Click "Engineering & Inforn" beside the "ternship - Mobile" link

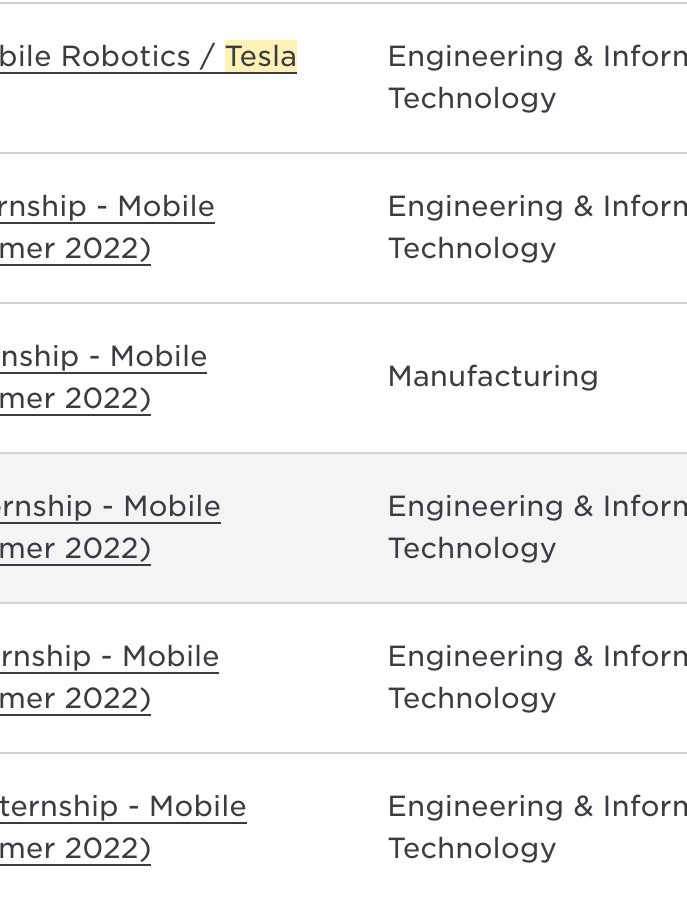click(537, 806)
